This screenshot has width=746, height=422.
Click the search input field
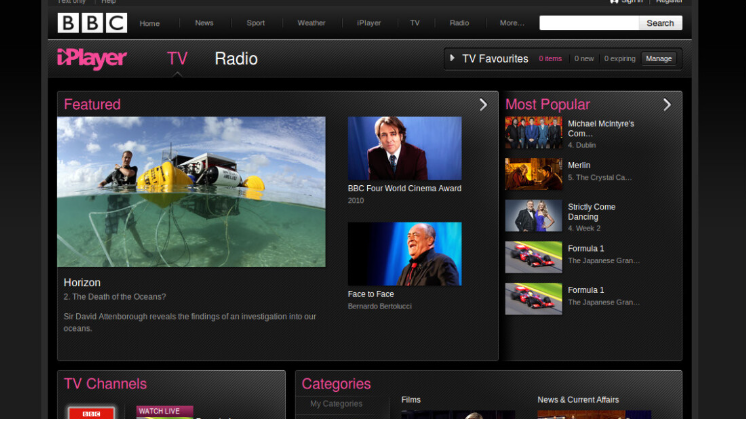coord(589,23)
